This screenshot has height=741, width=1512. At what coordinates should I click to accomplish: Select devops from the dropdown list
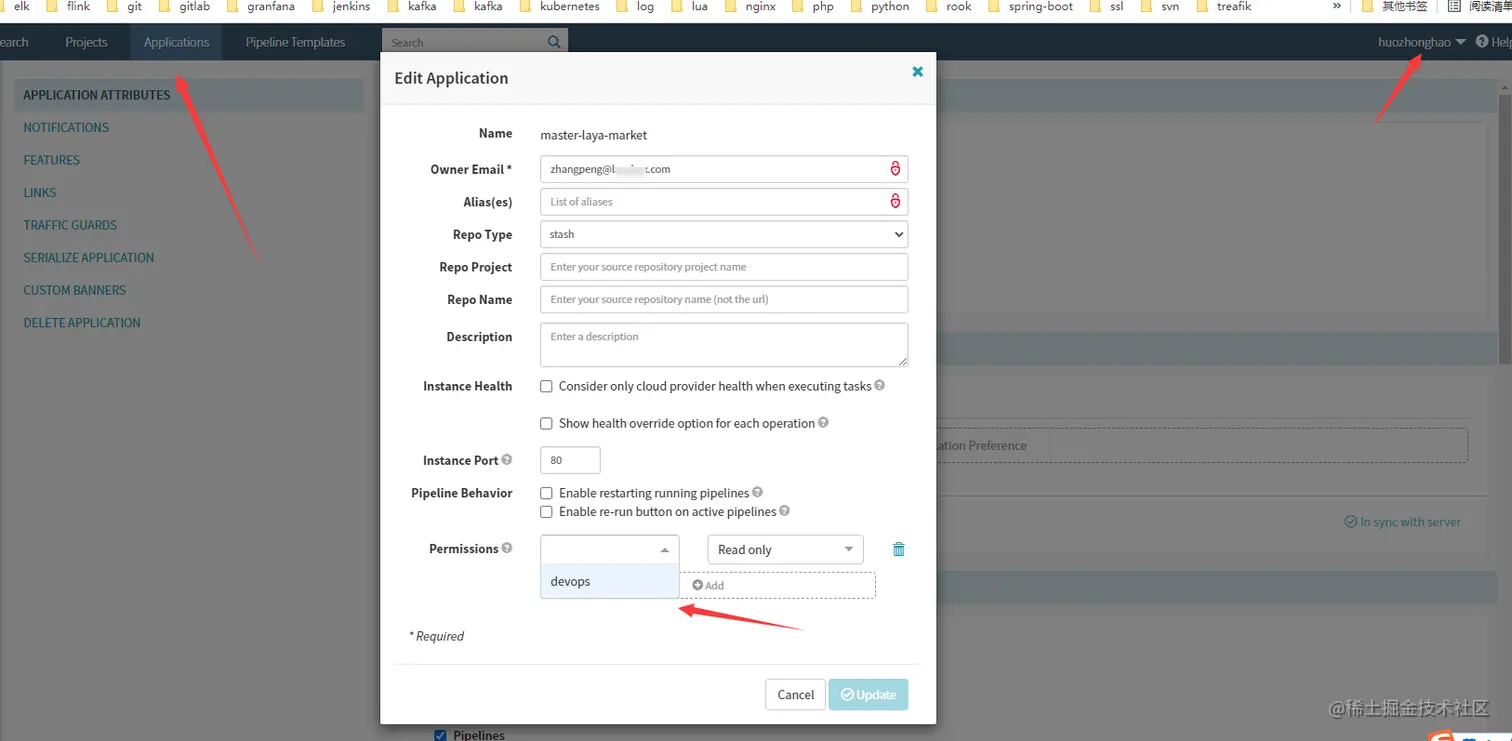click(x=610, y=581)
